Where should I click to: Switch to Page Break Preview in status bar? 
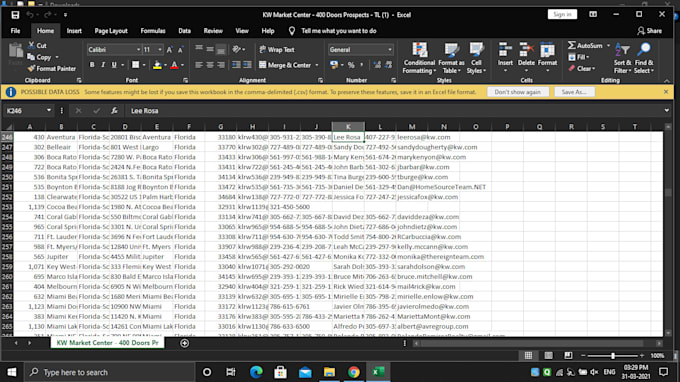(x=568, y=356)
